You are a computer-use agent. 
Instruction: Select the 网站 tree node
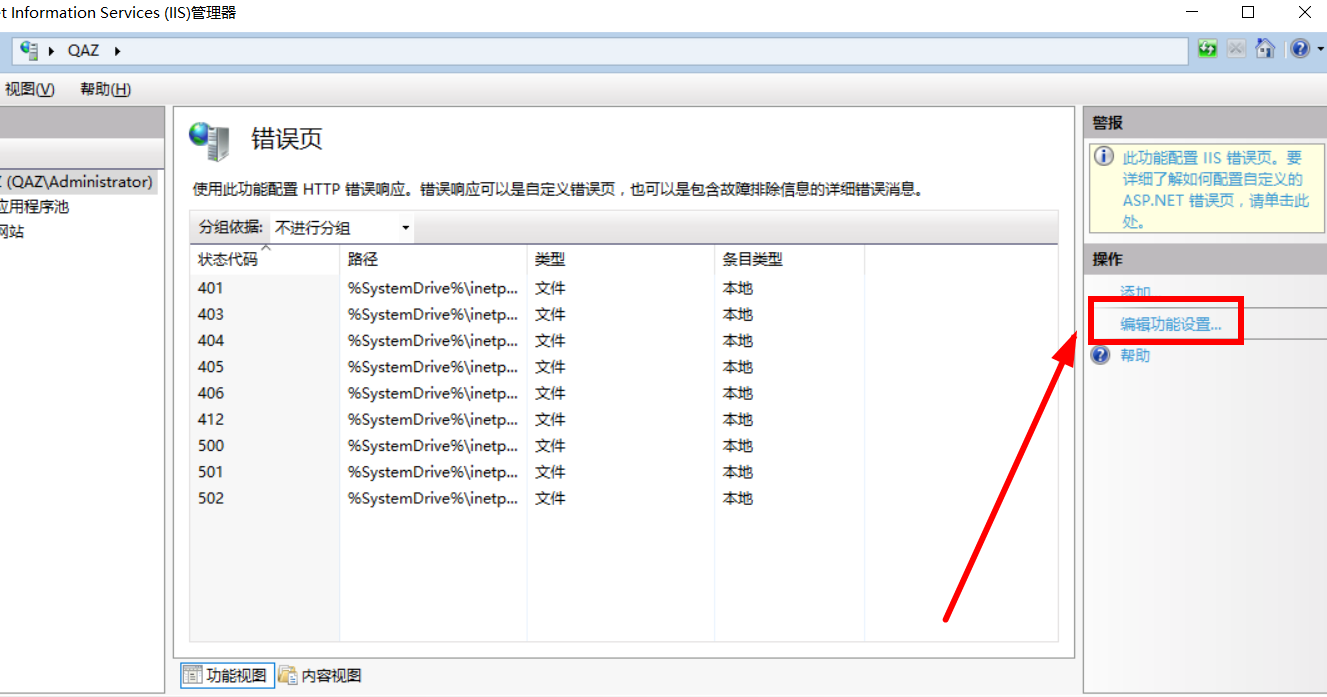(12, 232)
